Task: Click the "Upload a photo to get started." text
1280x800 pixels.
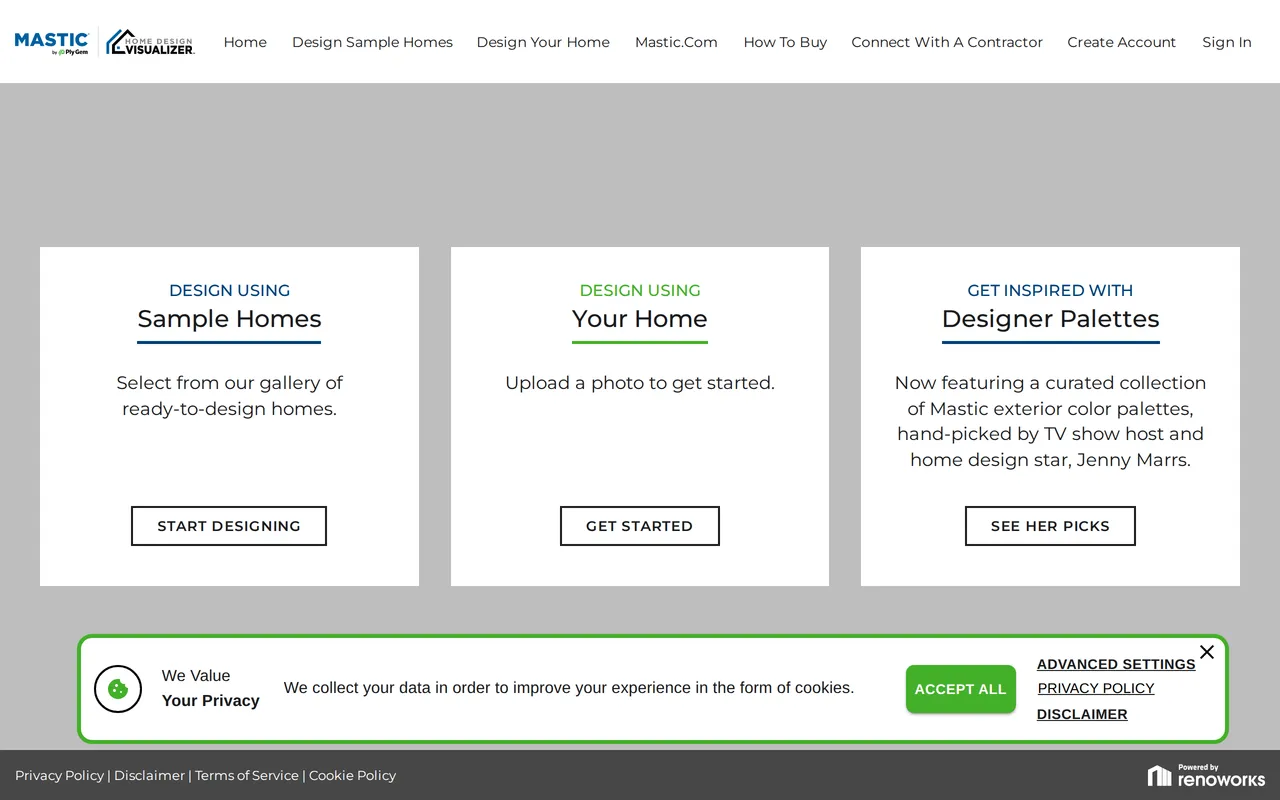Action: tap(640, 383)
